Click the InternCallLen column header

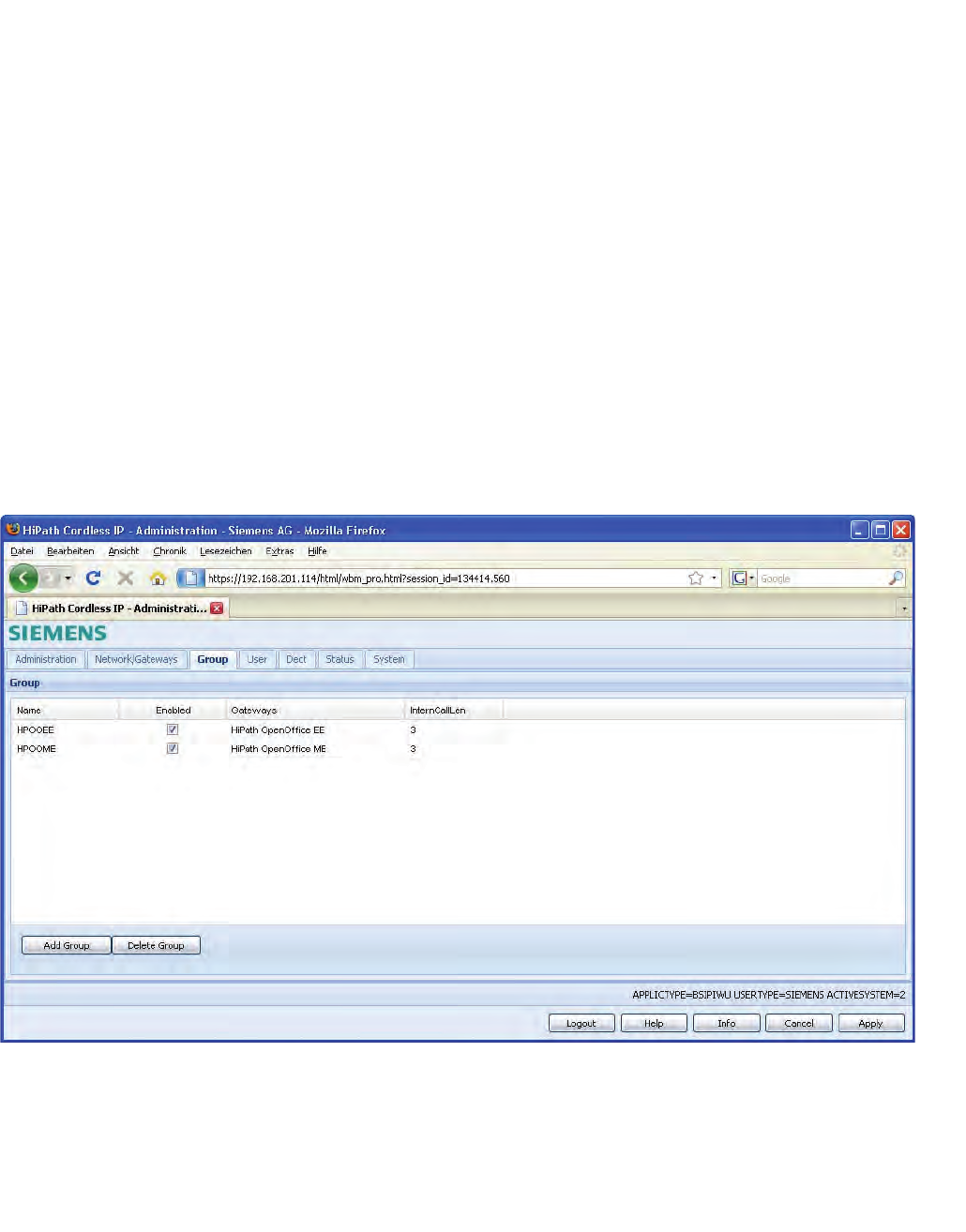454,710
